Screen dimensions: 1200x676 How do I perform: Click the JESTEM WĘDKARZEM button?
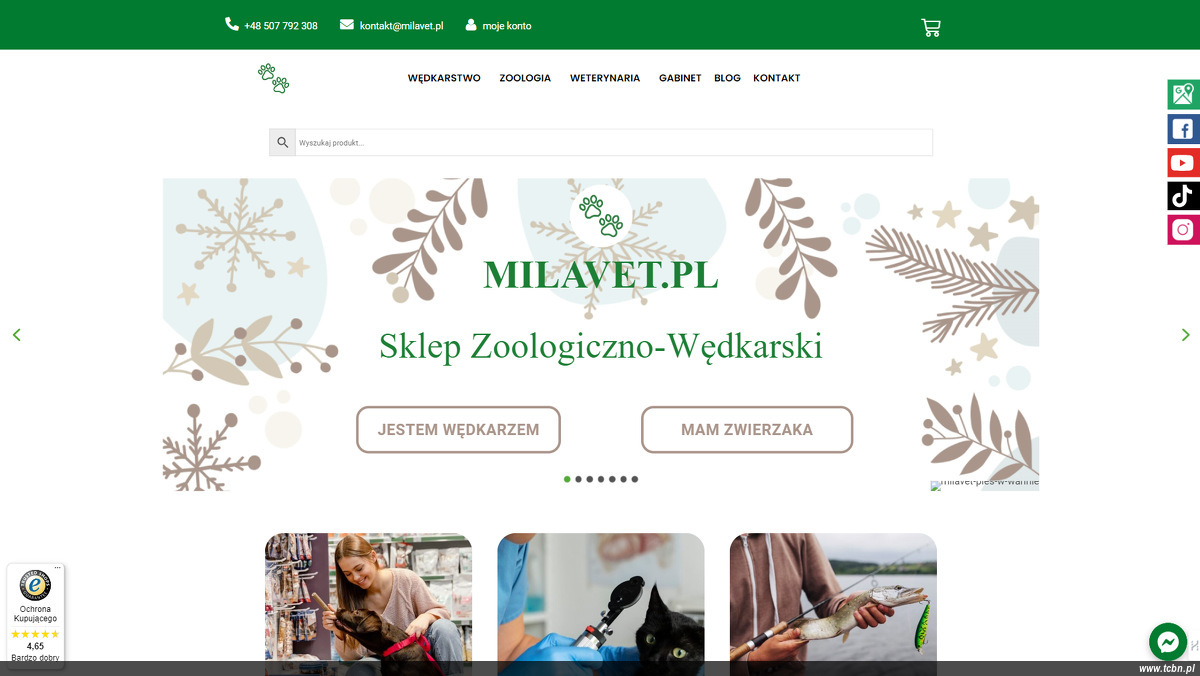(458, 430)
